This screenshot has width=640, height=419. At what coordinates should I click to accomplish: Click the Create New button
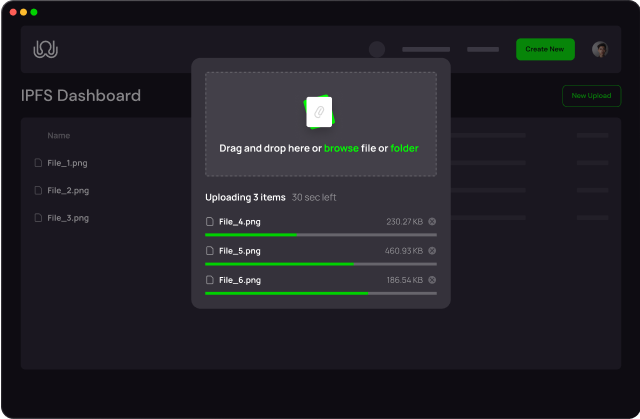[545, 49]
